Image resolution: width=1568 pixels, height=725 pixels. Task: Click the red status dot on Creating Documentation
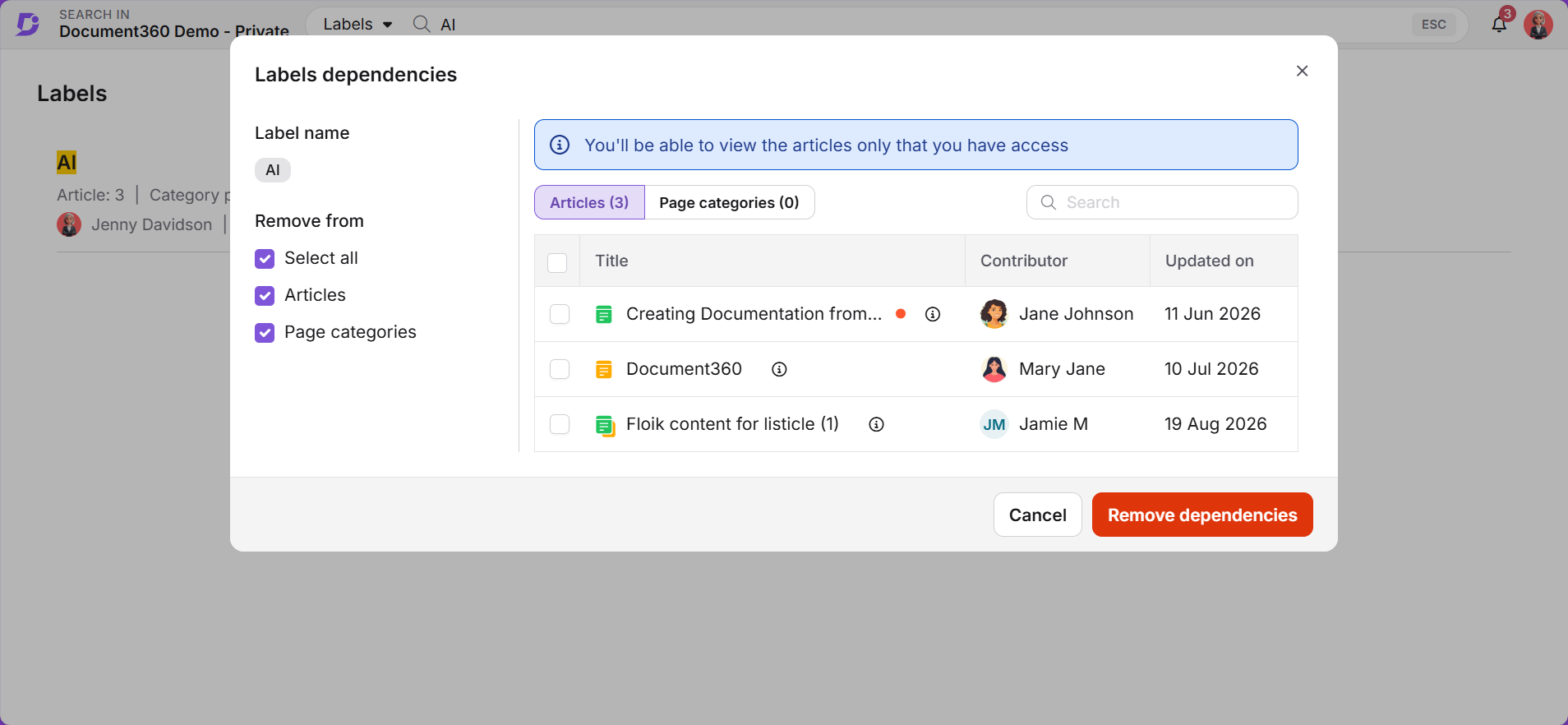[x=901, y=313]
